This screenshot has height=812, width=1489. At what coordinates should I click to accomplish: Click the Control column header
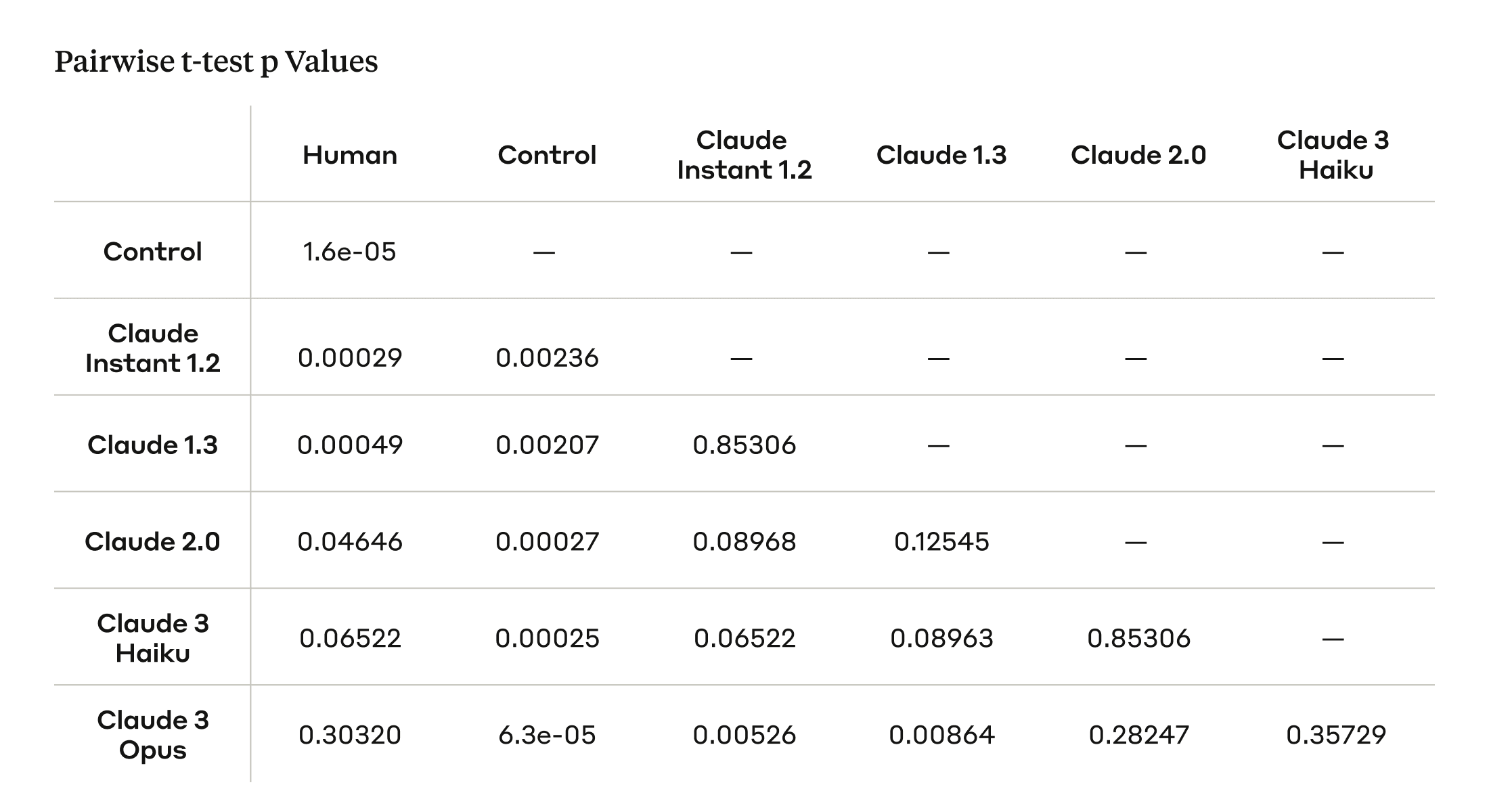pyautogui.click(x=547, y=155)
